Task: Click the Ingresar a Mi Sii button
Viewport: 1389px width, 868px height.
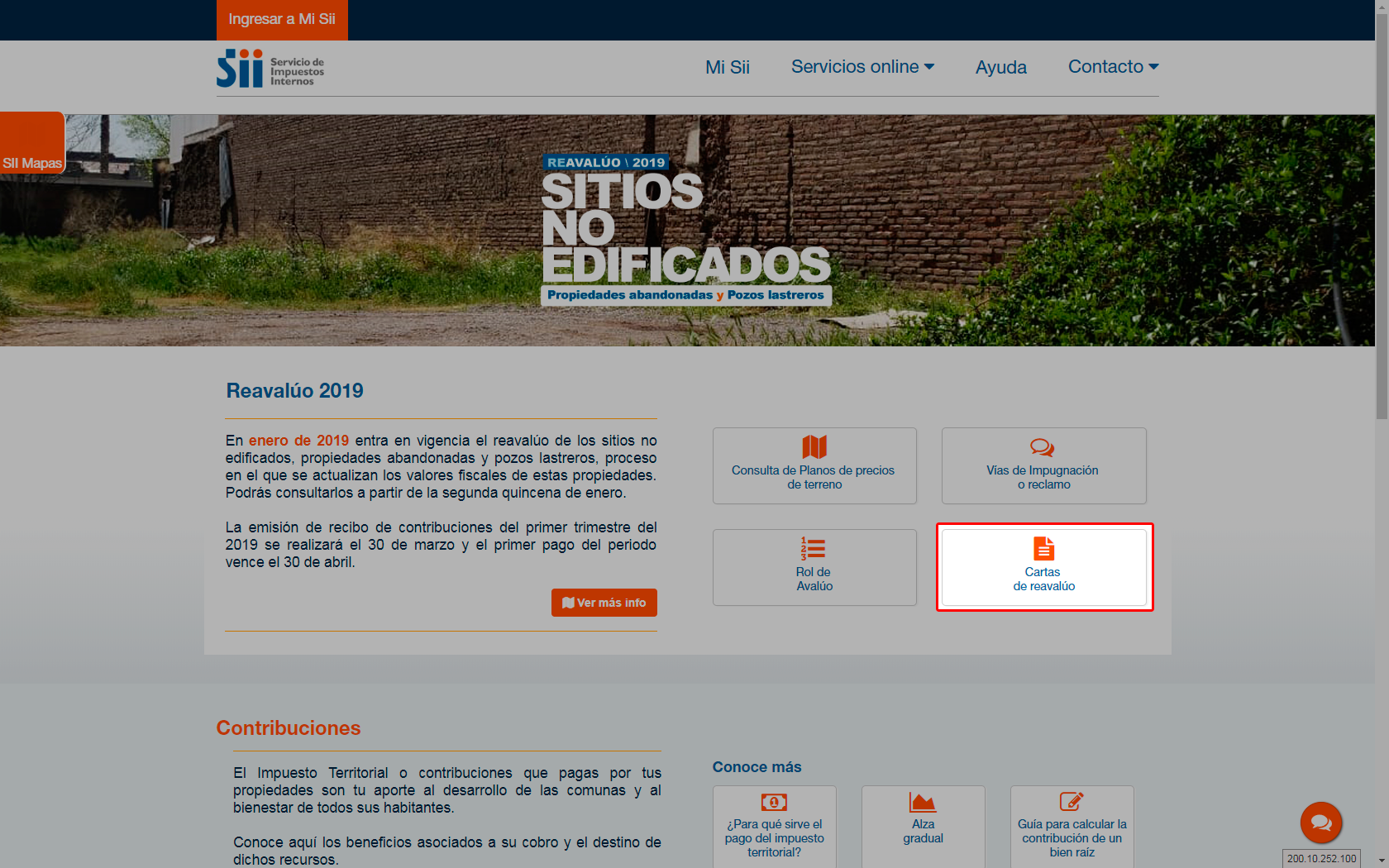Action: coord(282,20)
